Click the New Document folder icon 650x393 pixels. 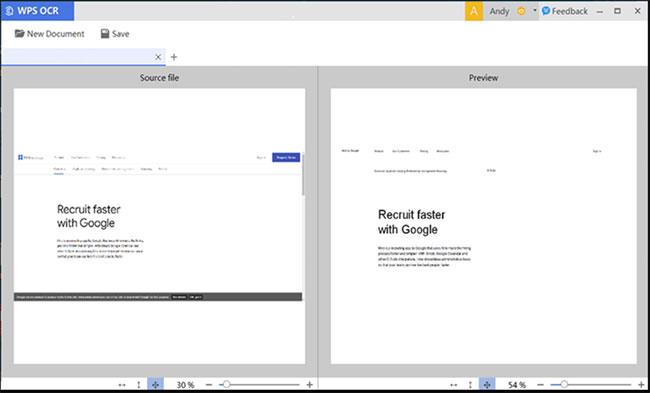coord(19,34)
